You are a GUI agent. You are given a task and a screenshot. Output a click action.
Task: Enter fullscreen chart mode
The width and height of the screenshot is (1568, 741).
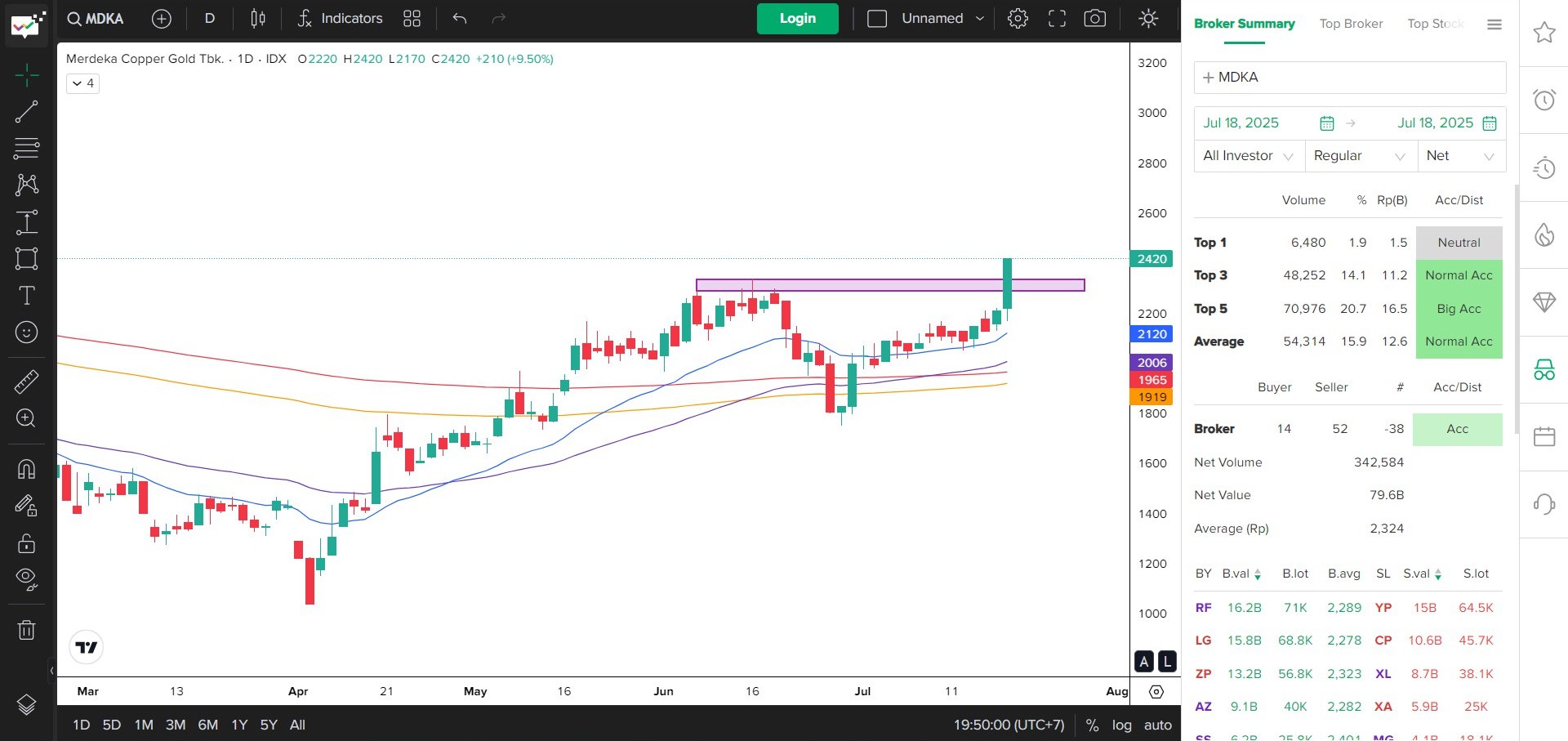coord(1057,18)
